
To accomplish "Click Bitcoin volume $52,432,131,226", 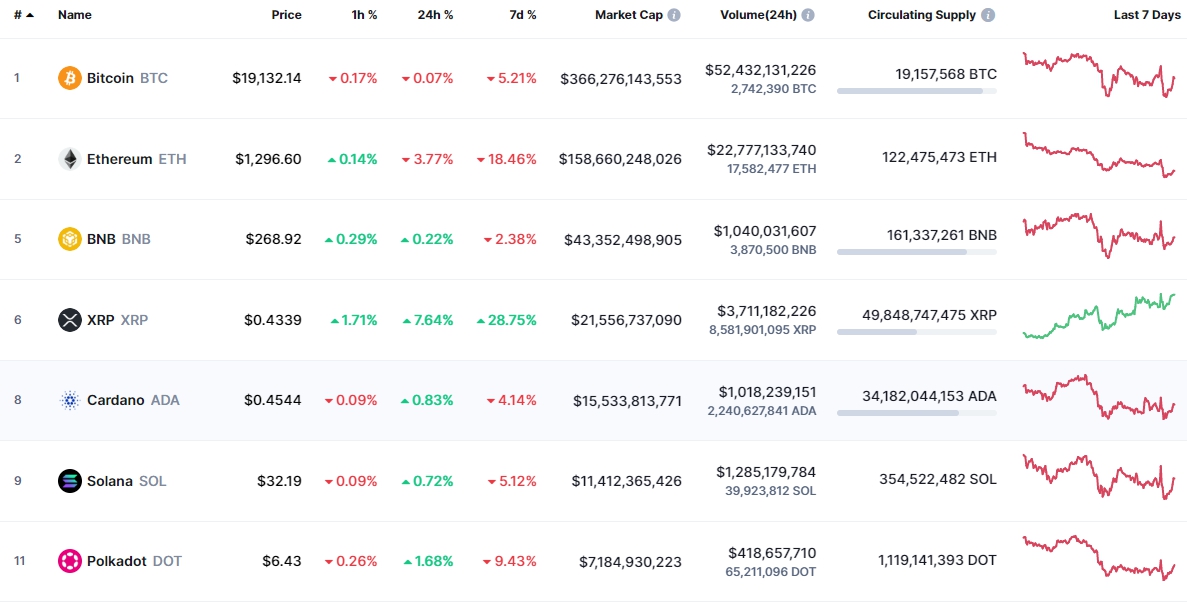I will [x=761, y=70].
